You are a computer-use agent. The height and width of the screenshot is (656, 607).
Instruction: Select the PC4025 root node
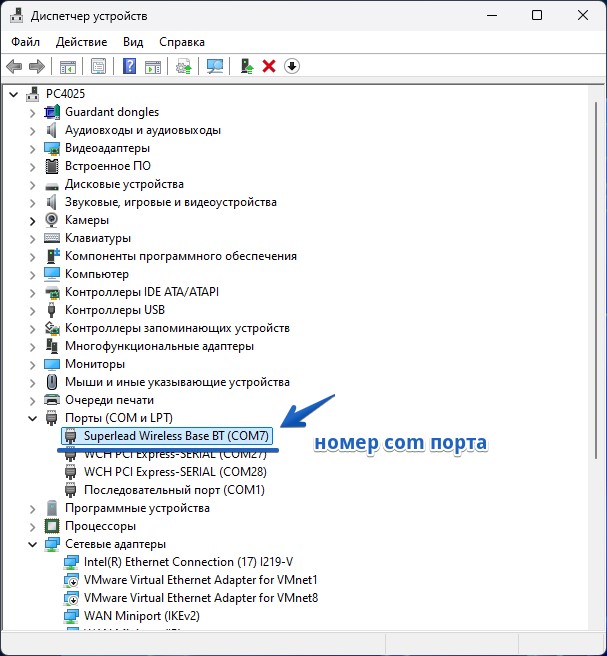click(x=66, y=94)
